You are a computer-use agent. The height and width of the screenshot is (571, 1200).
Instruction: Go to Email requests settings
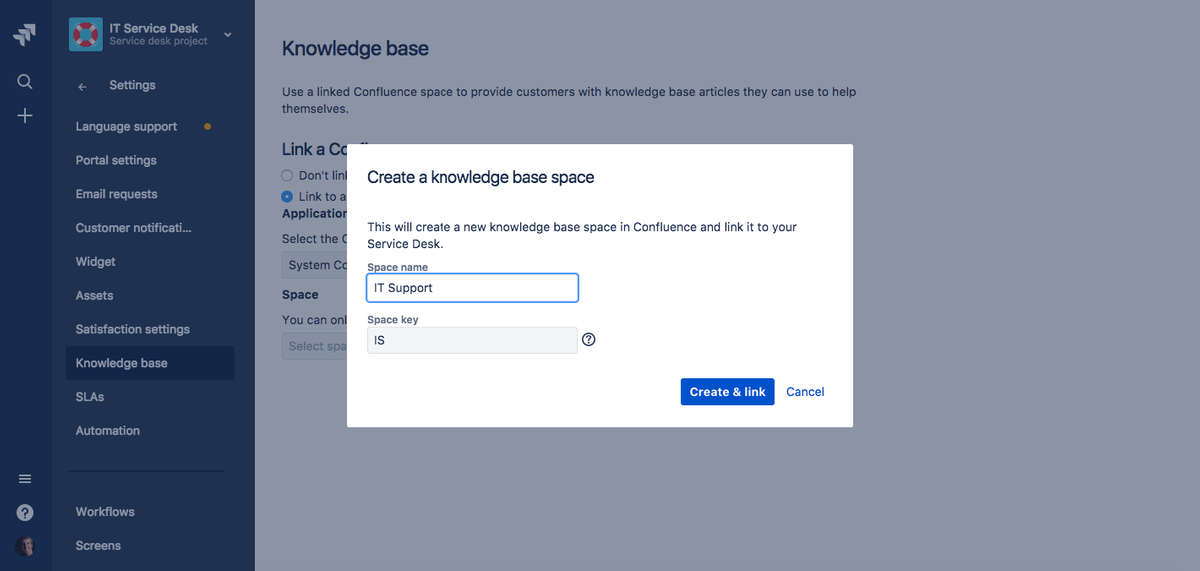pos(116,194)
